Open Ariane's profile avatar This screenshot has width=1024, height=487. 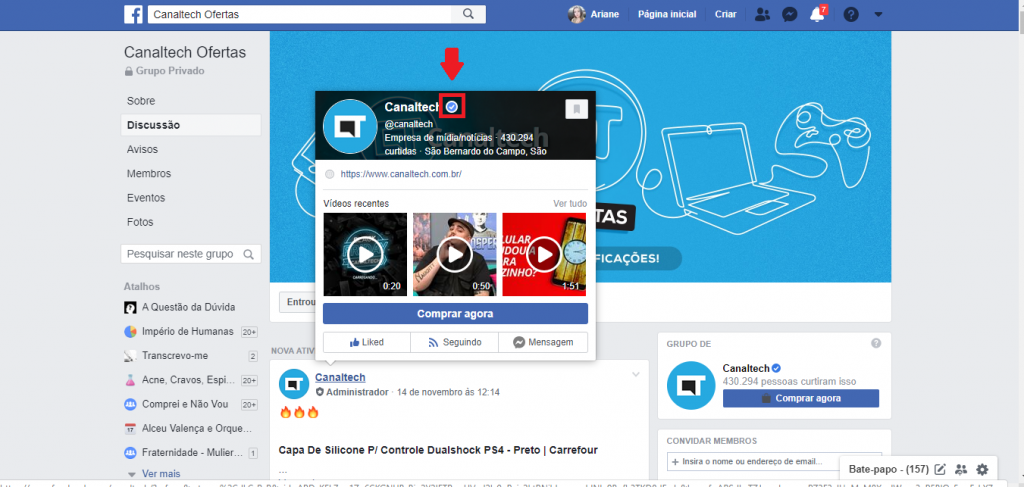[577, 14]
